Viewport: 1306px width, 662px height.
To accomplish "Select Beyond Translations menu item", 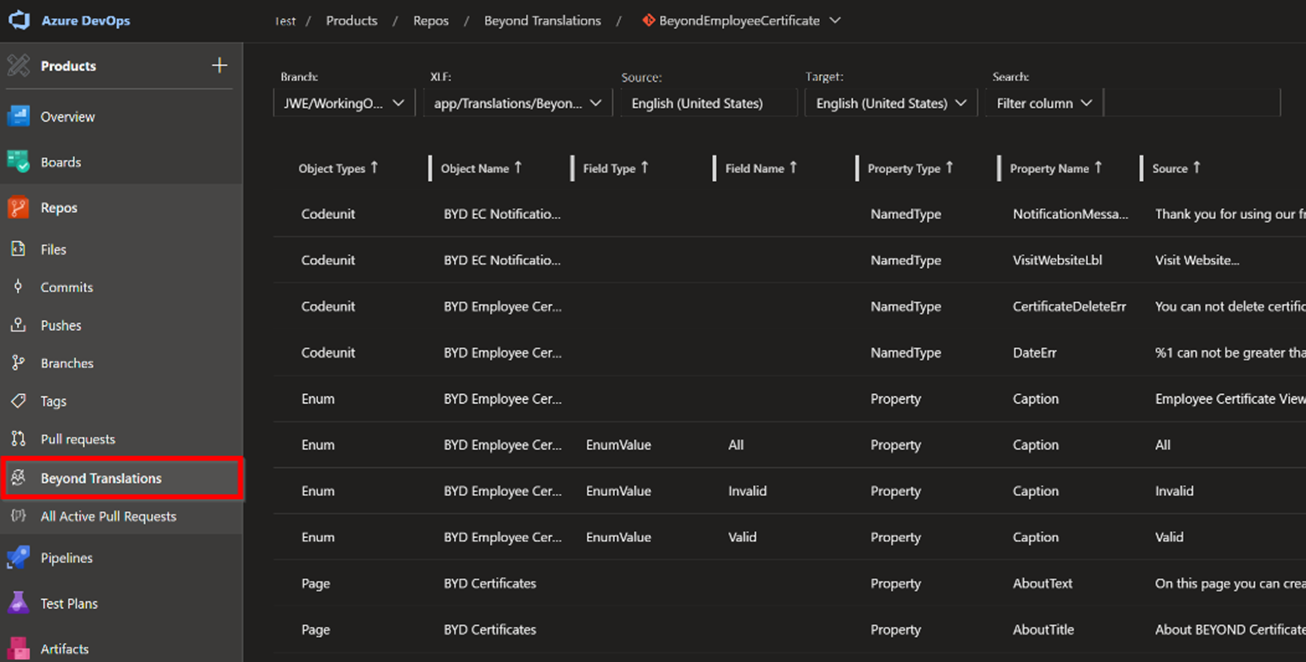I will point(101,478).
